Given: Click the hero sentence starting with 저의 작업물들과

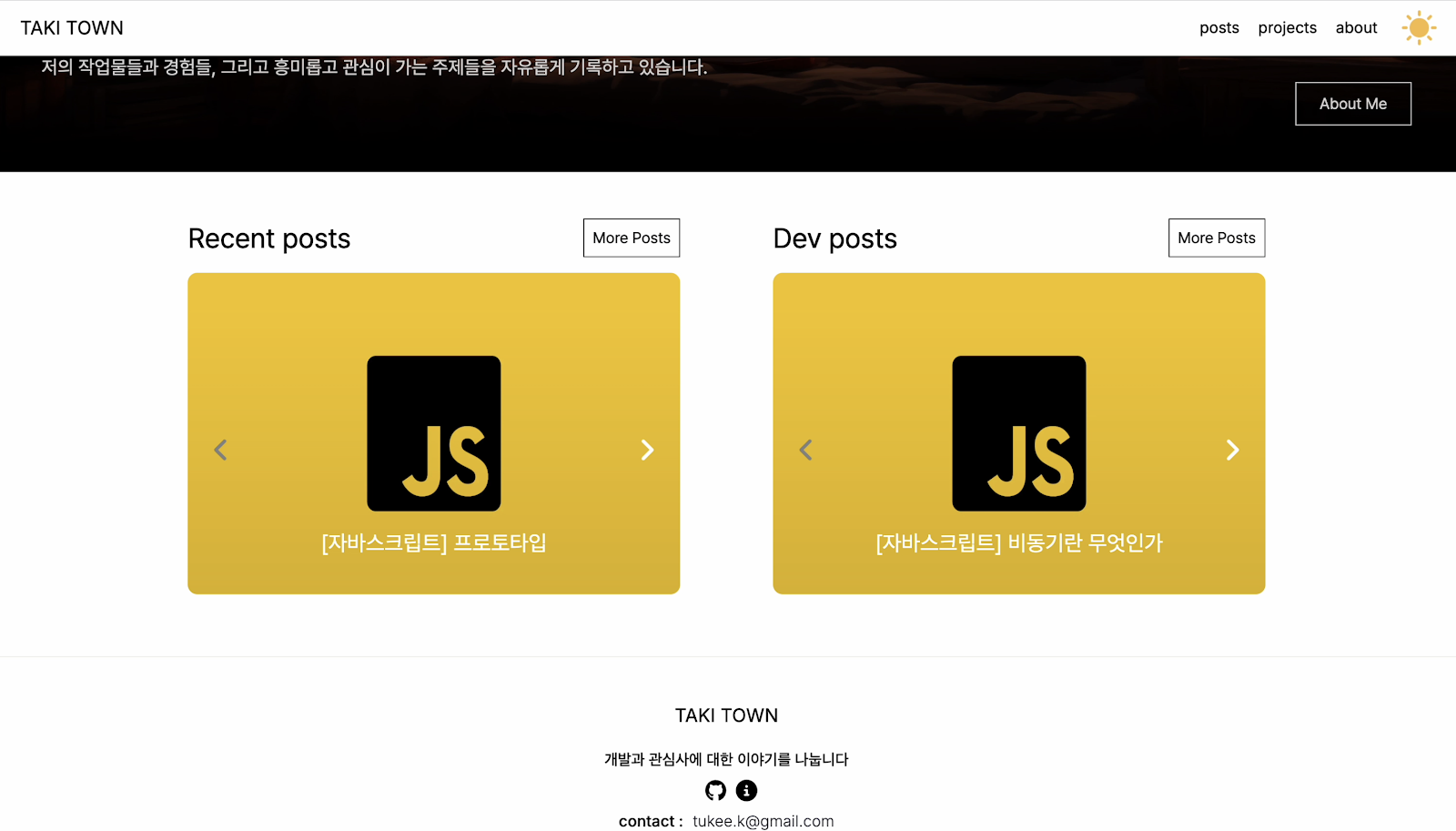Looking at the screenshot, I should point(374,66).
